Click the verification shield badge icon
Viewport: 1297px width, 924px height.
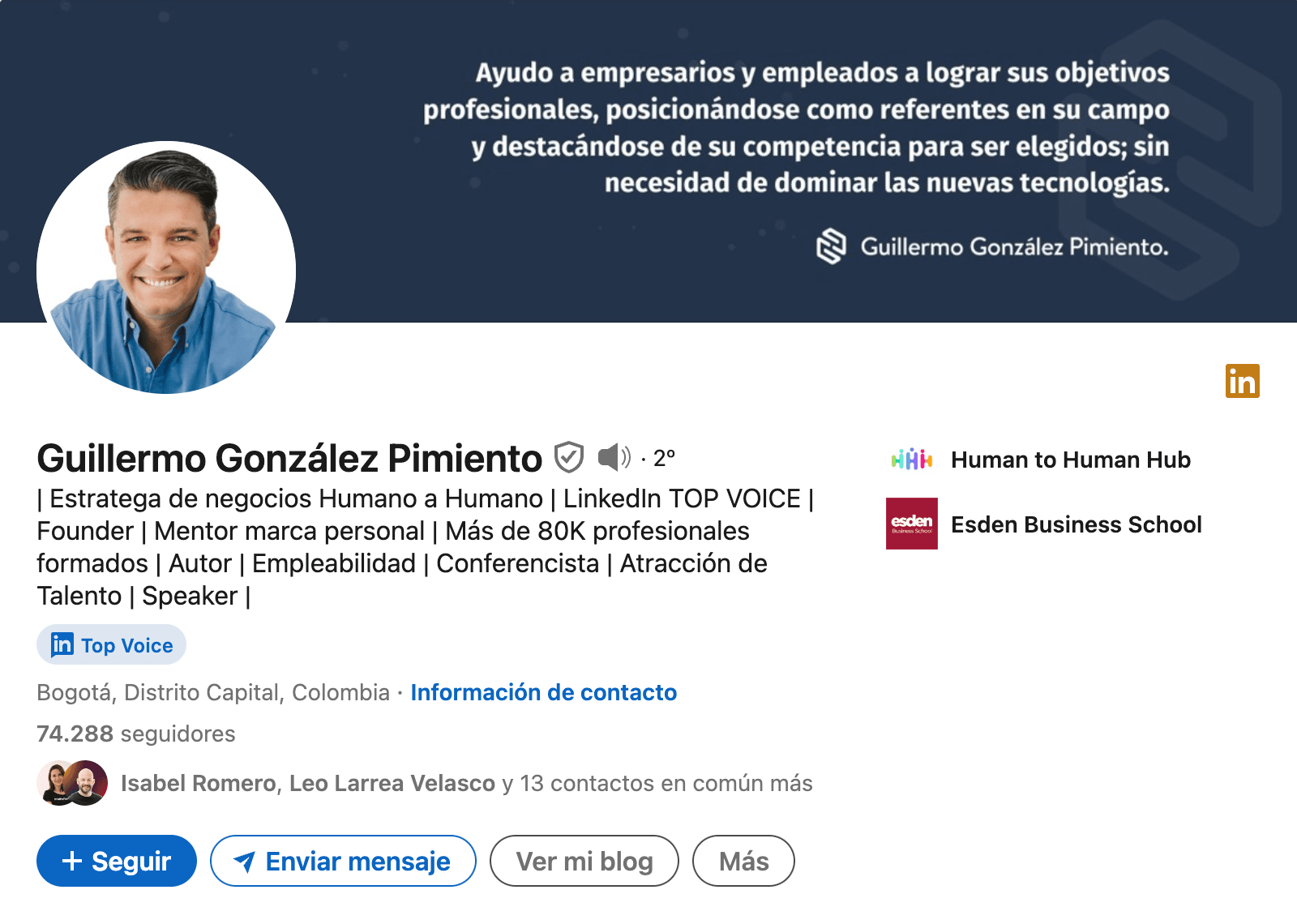[570, 457]
